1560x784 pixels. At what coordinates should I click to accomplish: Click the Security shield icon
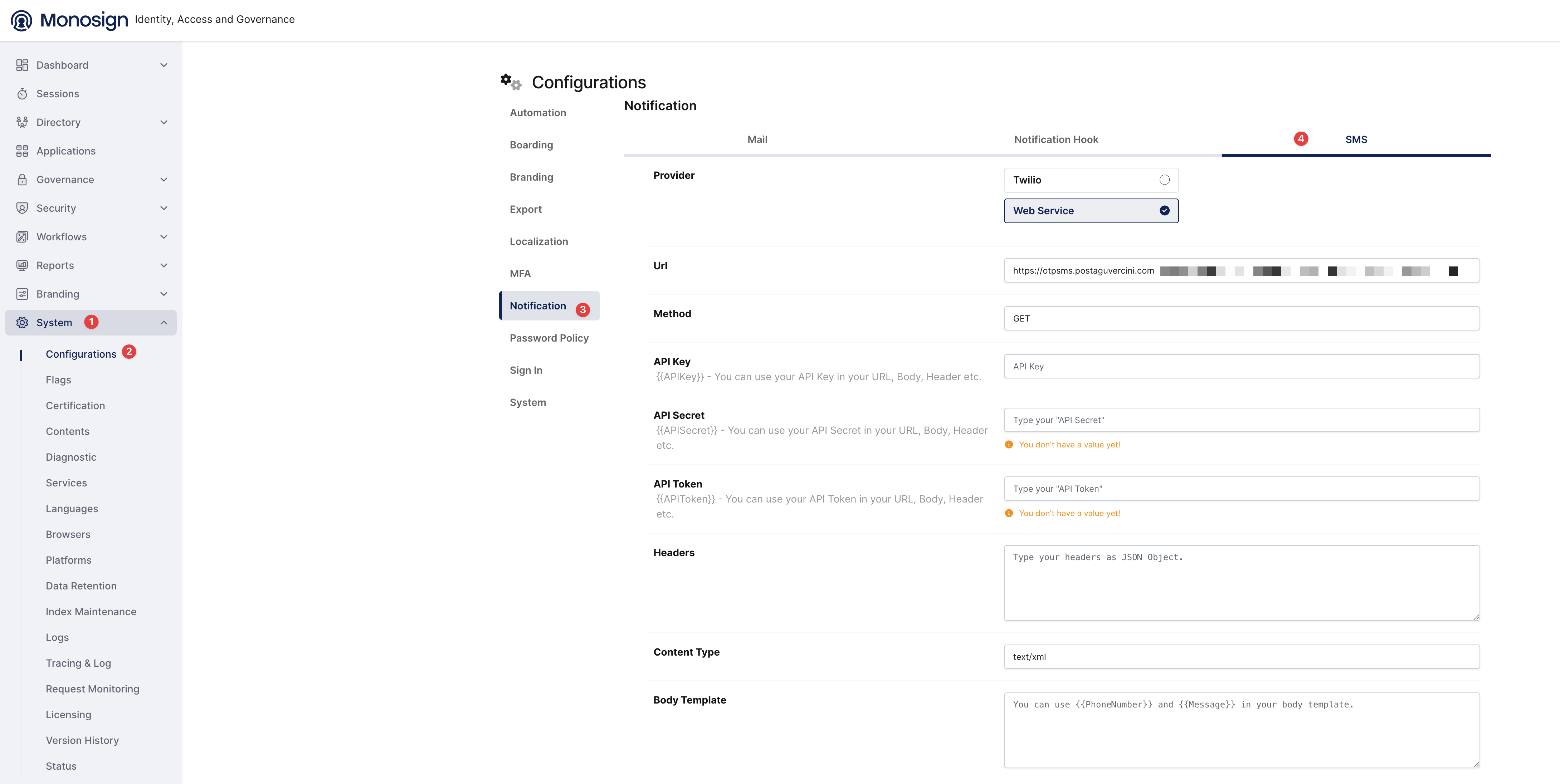pos(22,208)
